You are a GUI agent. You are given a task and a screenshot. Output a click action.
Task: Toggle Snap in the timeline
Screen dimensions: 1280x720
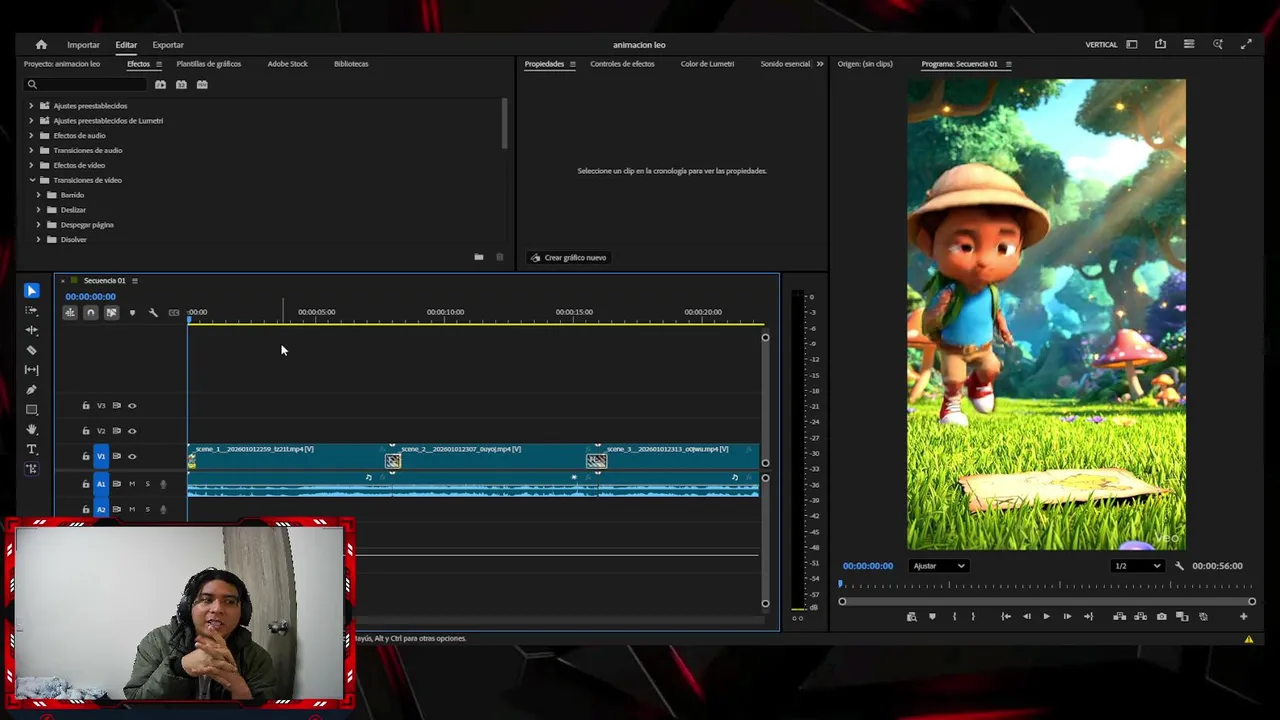click(x=90, y=313)
